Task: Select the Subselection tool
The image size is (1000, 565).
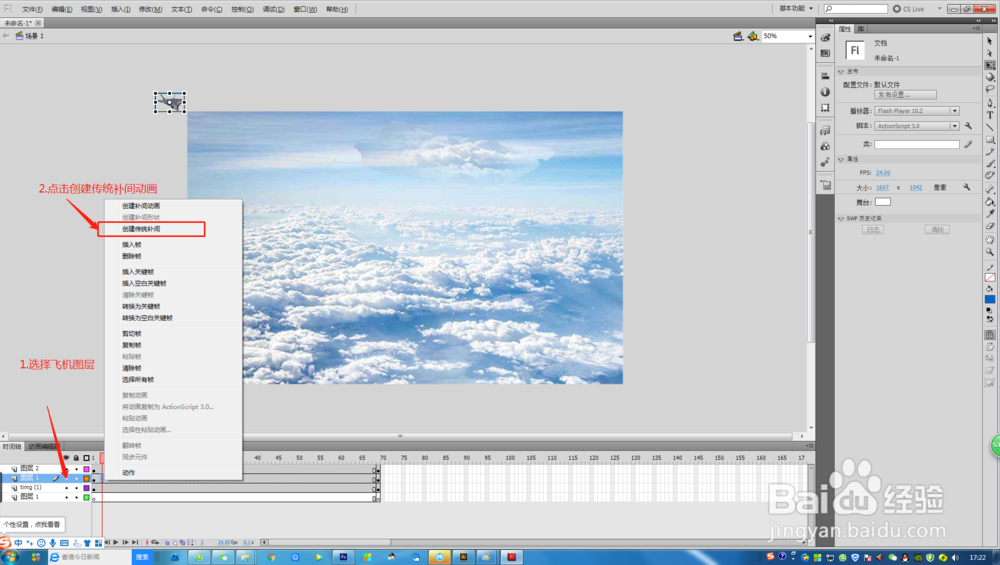Action: tap(990, 53)
